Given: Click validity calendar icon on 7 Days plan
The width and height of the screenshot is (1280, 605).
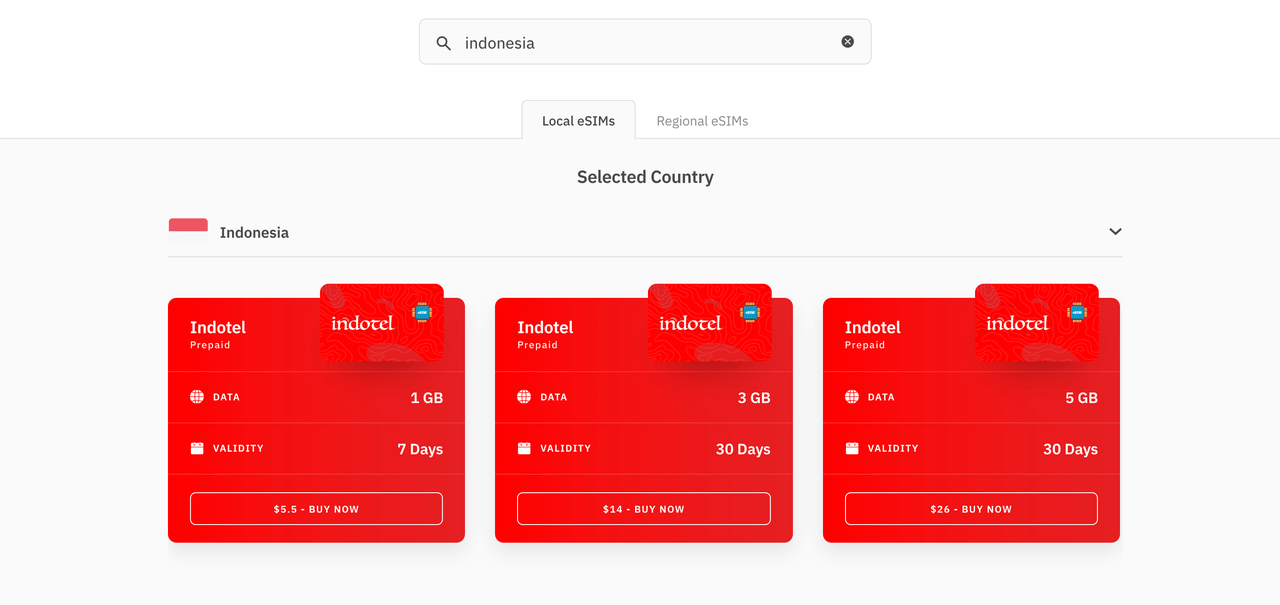Looking at the screenshot, I should pos(197,448).
